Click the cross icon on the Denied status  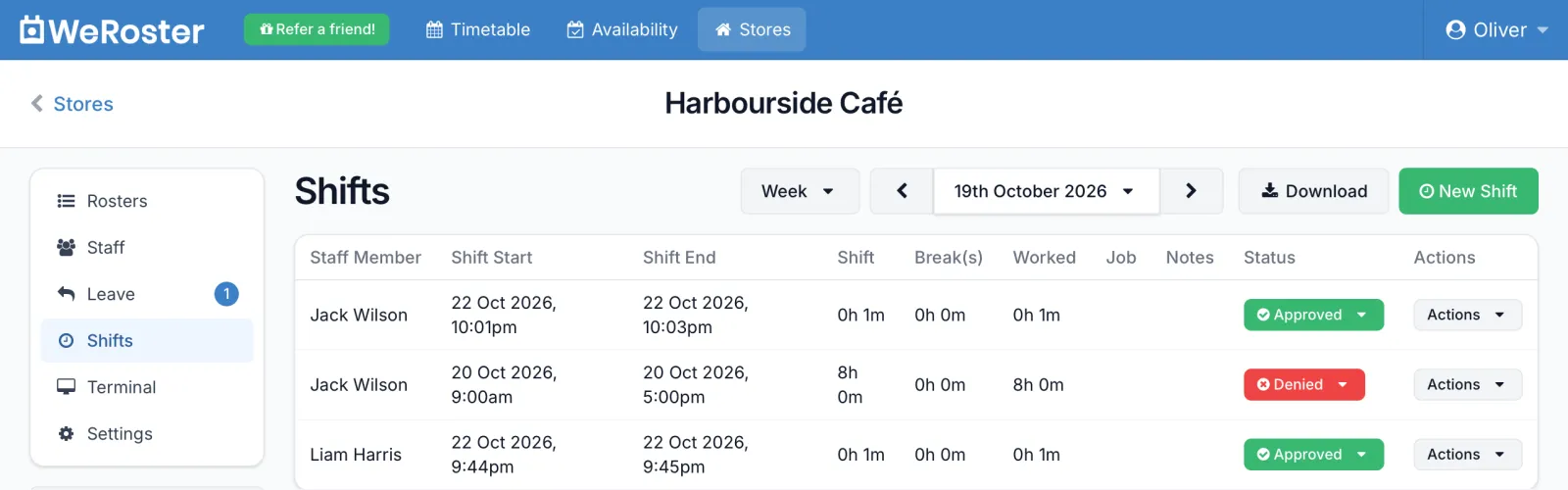click(1263, 384)
